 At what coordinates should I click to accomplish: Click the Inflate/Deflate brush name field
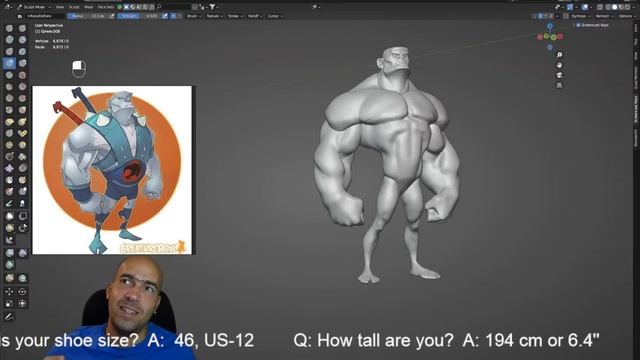[45, 16]
